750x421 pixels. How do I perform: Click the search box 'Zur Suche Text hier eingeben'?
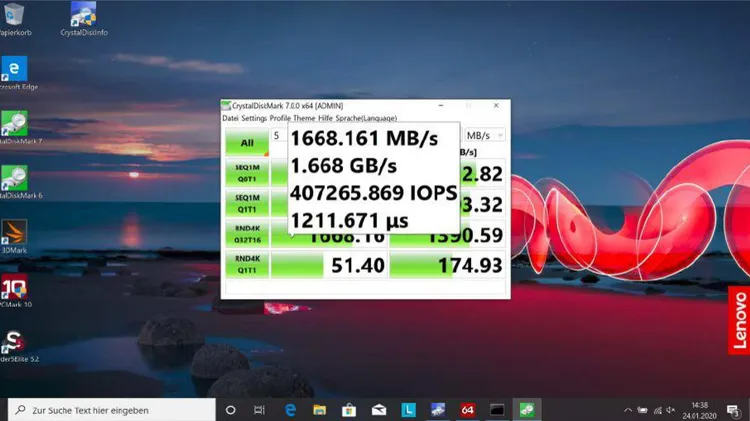[x=112, y=410]
